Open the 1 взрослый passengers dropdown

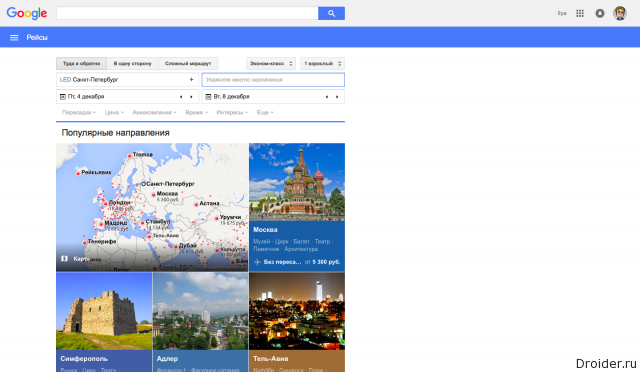pyautogui.click(x=322, y=64)
